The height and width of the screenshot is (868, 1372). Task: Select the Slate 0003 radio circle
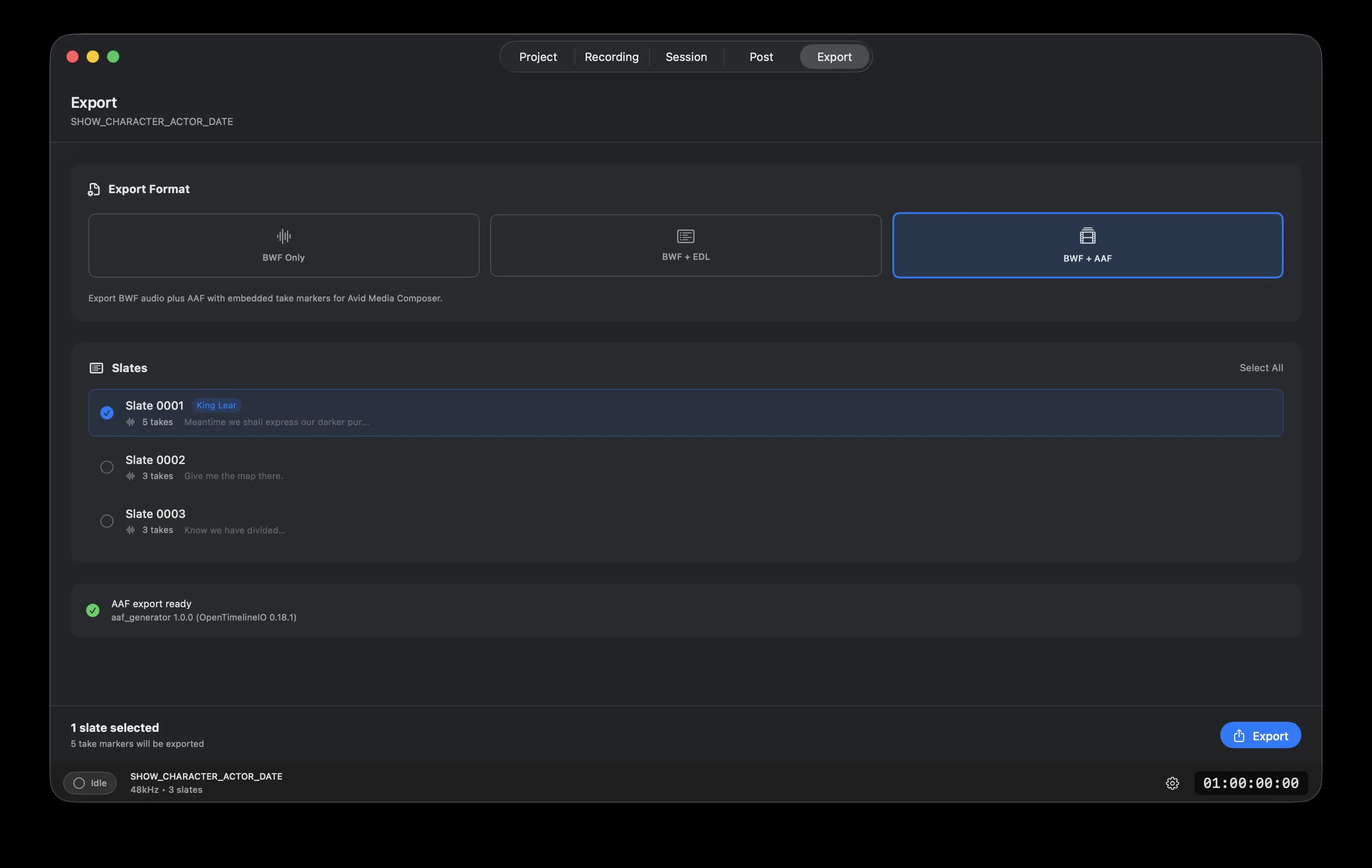click(107, 521)
